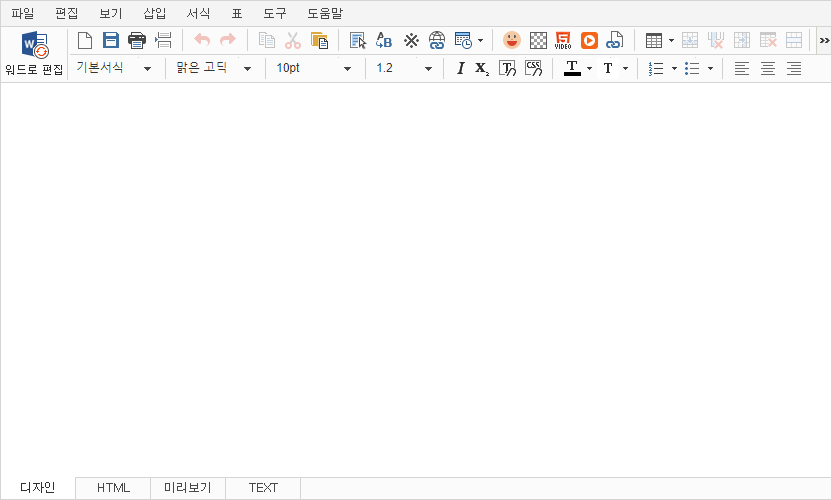This screenshot has width=832, height=500.
Task: Insert an emoticon with the smiley icon
Action: tap(512, 40)
